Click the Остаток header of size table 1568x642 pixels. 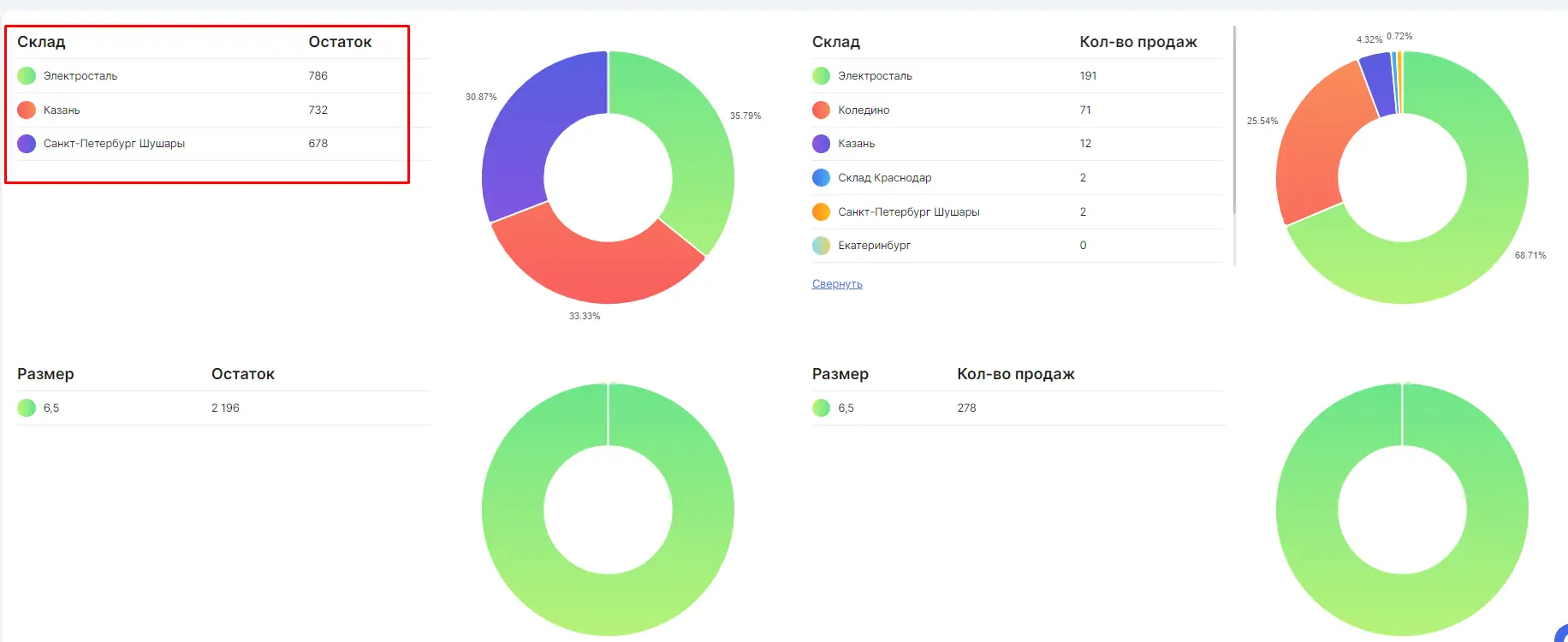(243, 374)
